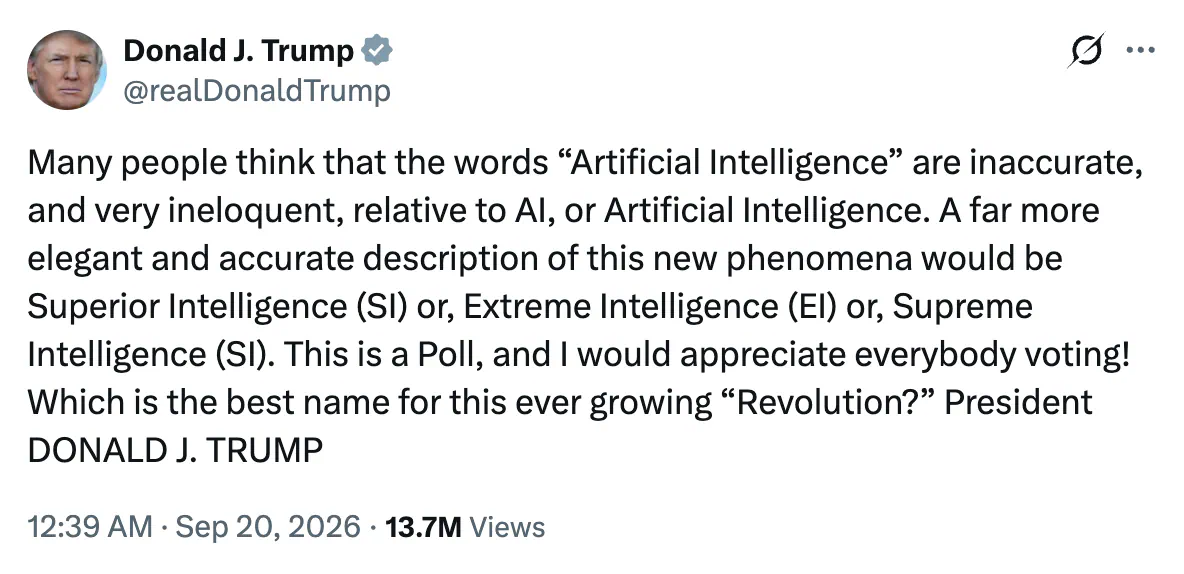Click the blue verified badge icon
The width and height of the screenshot is (1184, 574).
point(377,51)
